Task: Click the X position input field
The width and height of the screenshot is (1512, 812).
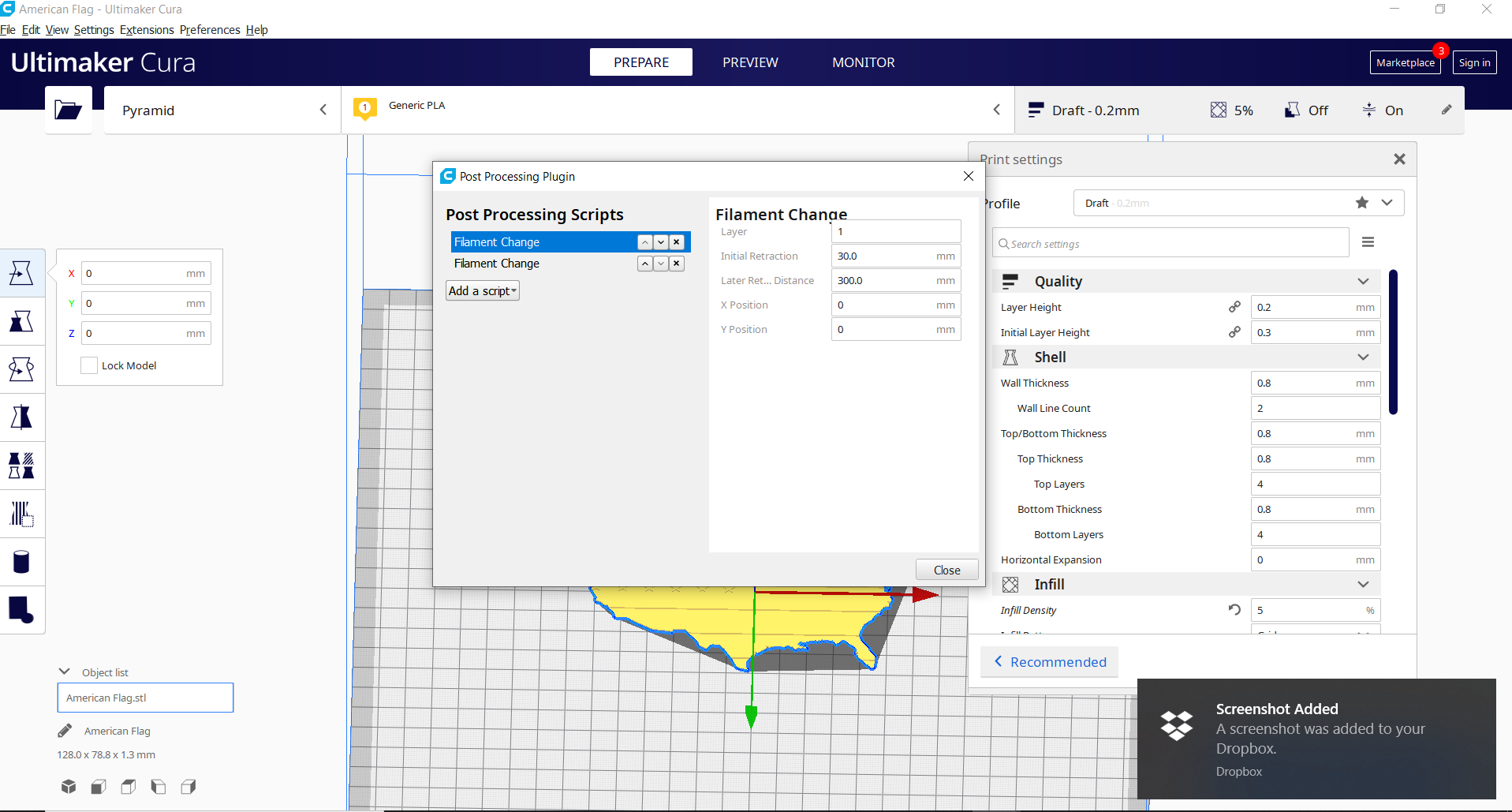Action: (x=896, y=305)
